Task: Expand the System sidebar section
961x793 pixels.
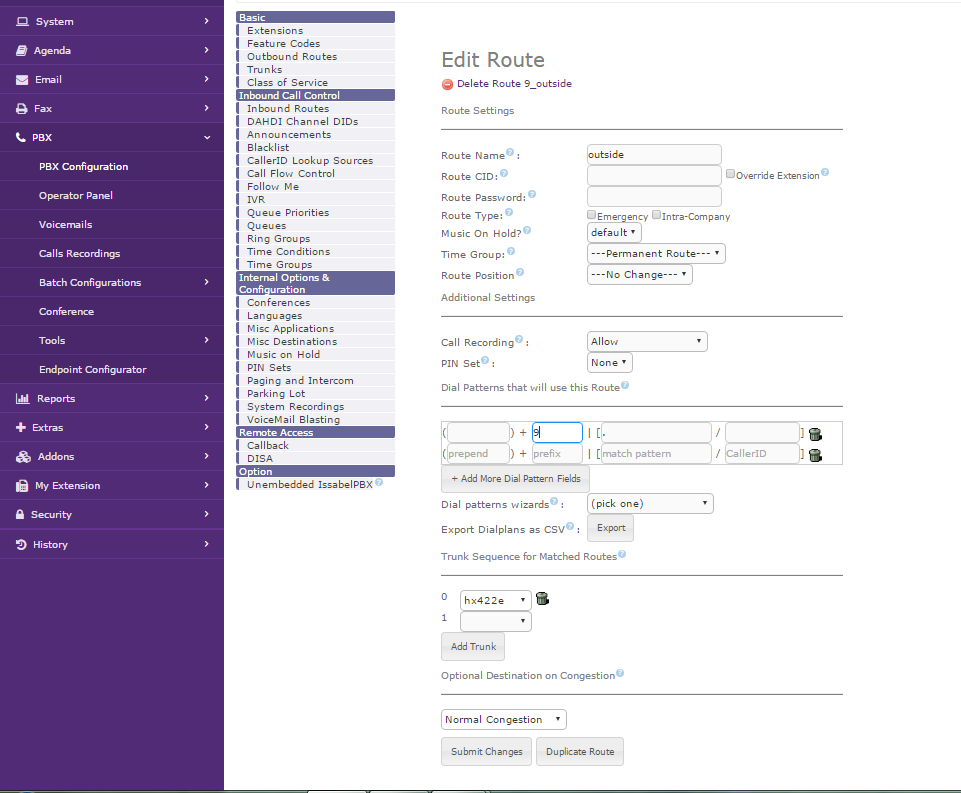Action: click(112, 21)
